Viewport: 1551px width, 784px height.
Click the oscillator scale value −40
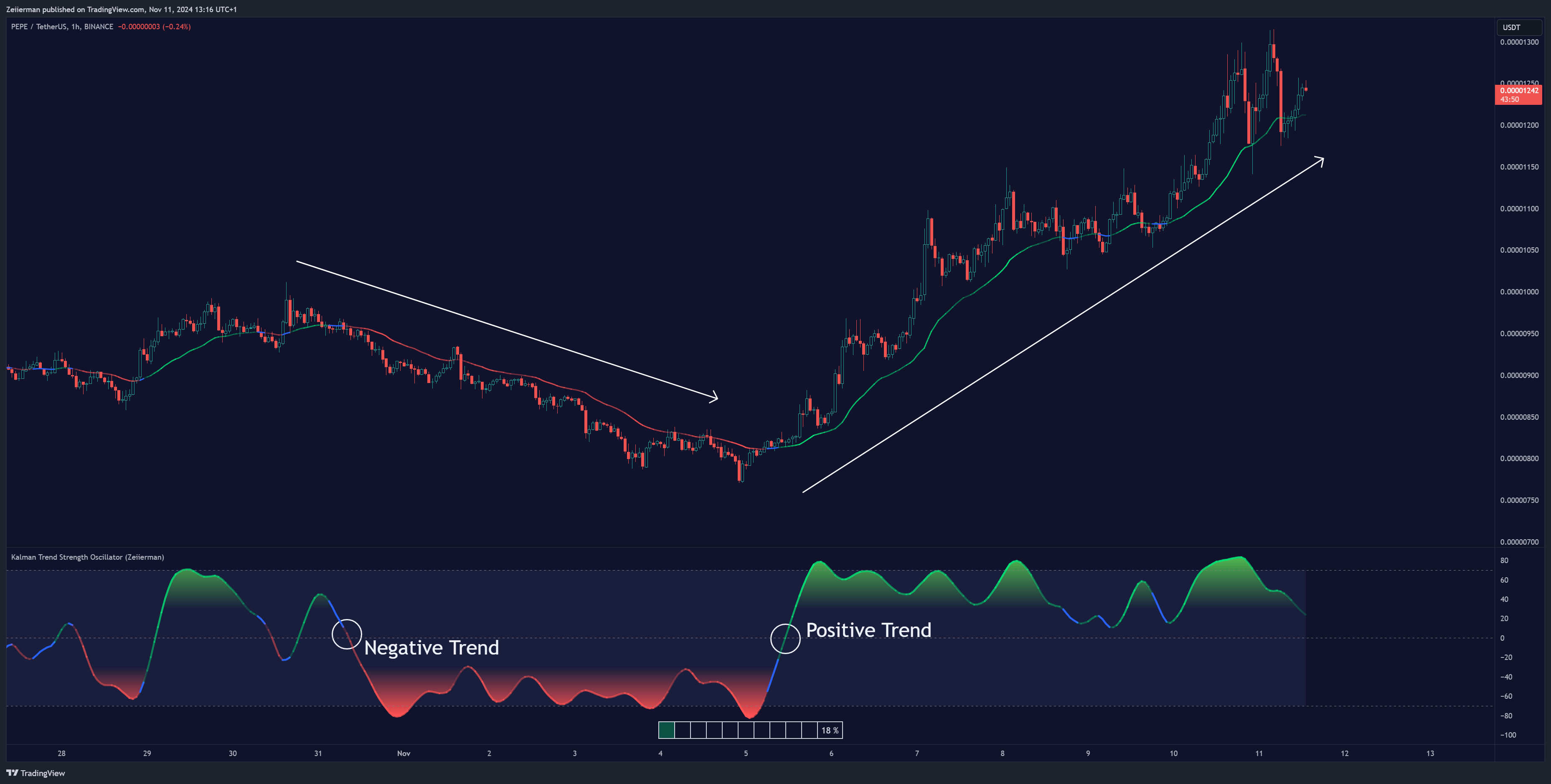coord(1506,677)
